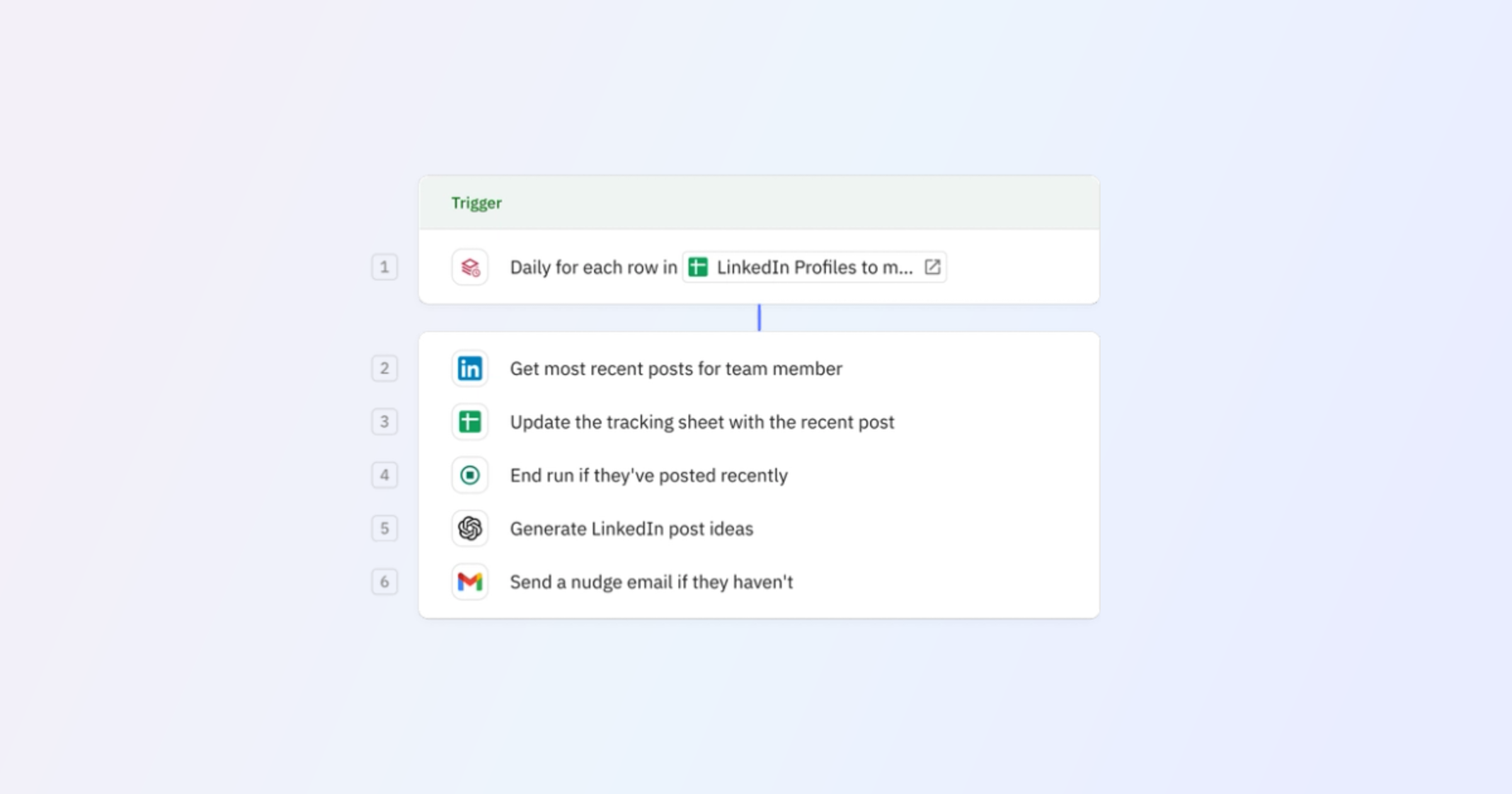The image size is (1512, 794).
Task: Click the step 2 number badge
Action: [384, 369]
